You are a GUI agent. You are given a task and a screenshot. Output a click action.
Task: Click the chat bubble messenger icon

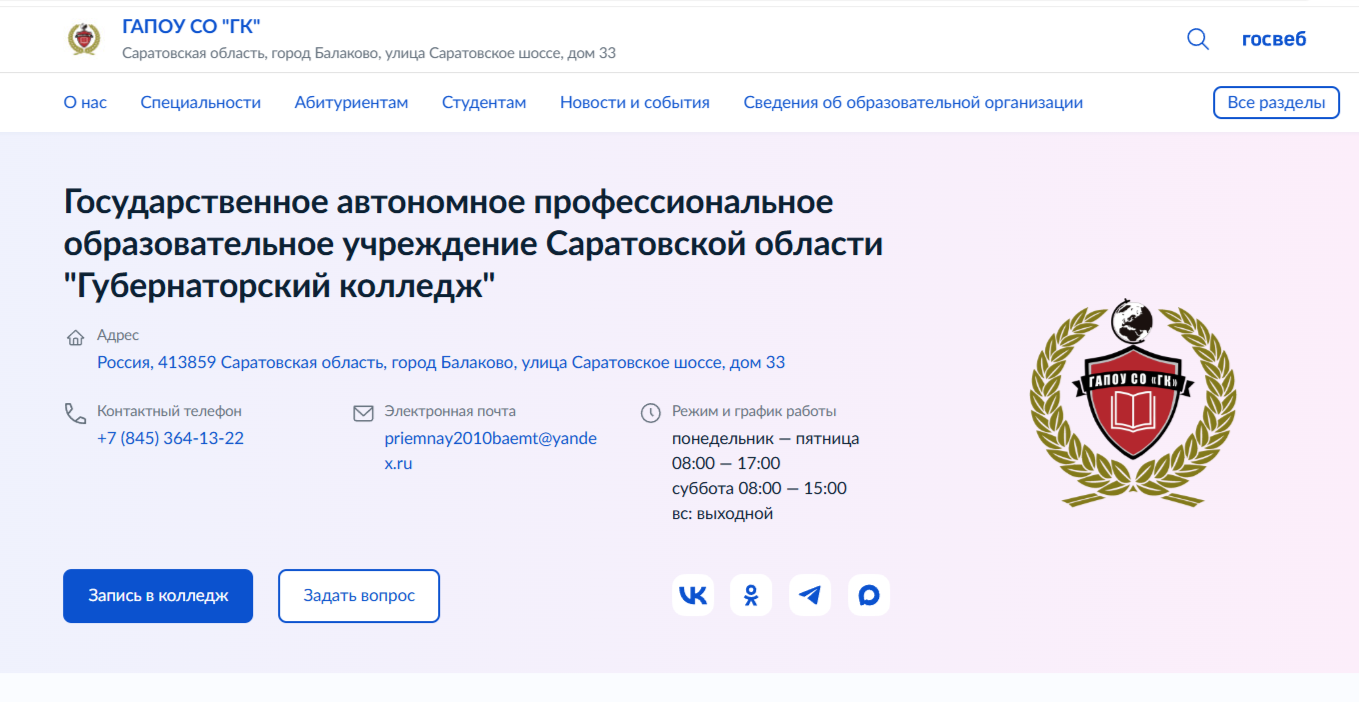[869, 595]
